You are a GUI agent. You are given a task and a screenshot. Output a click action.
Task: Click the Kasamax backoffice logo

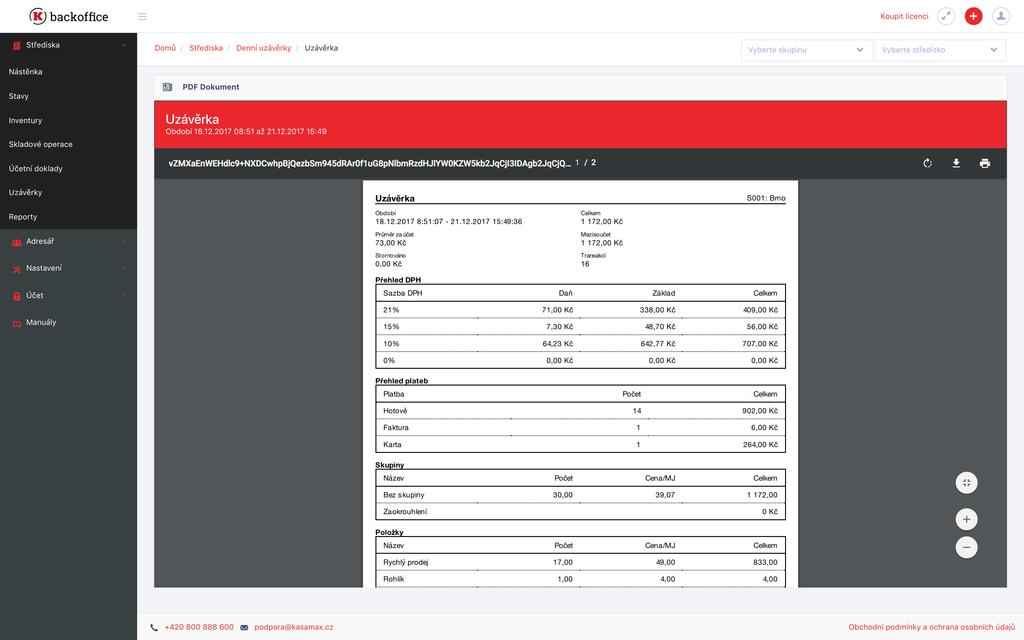pos(69,16)
